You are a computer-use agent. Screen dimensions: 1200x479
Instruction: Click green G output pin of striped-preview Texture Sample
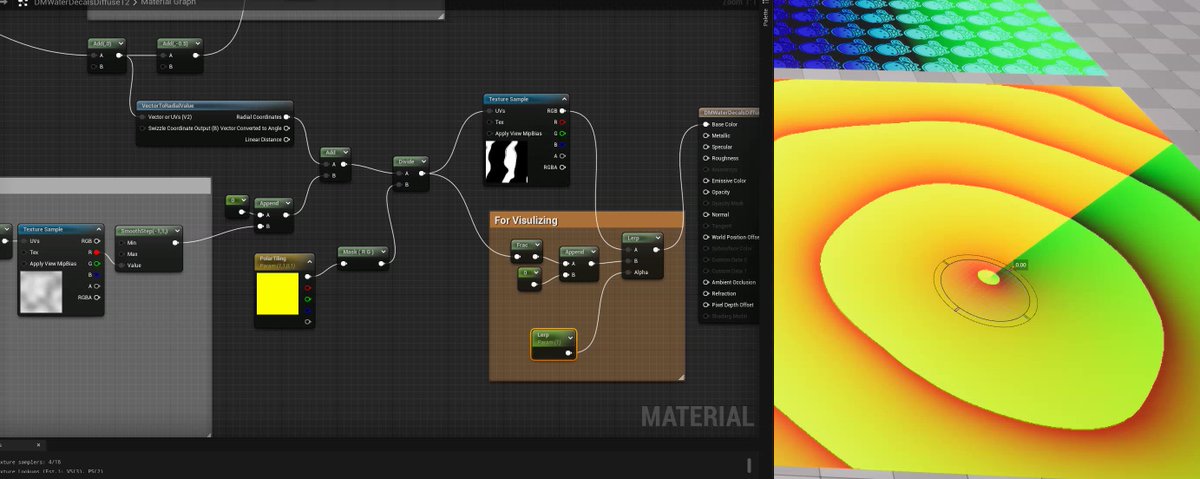(564, 133)
